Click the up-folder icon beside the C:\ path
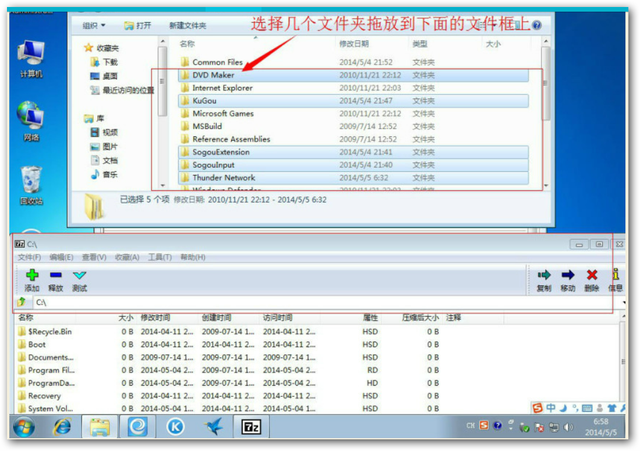Image resolution: width=640 pixels, height=451 pixels. coord(22,302)
